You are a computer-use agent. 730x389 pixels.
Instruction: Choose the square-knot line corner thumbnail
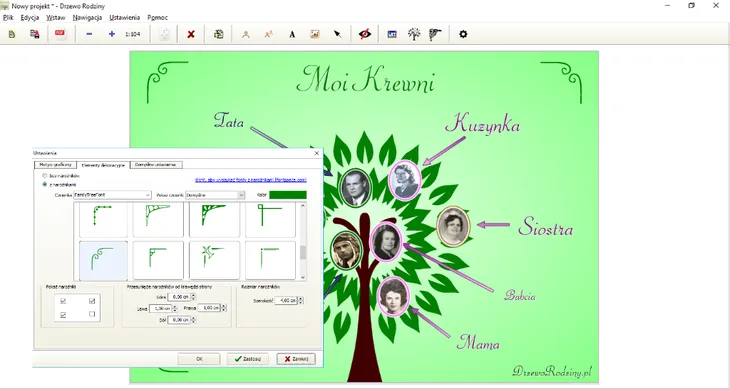pyautogui.click(x=270, y=220)
